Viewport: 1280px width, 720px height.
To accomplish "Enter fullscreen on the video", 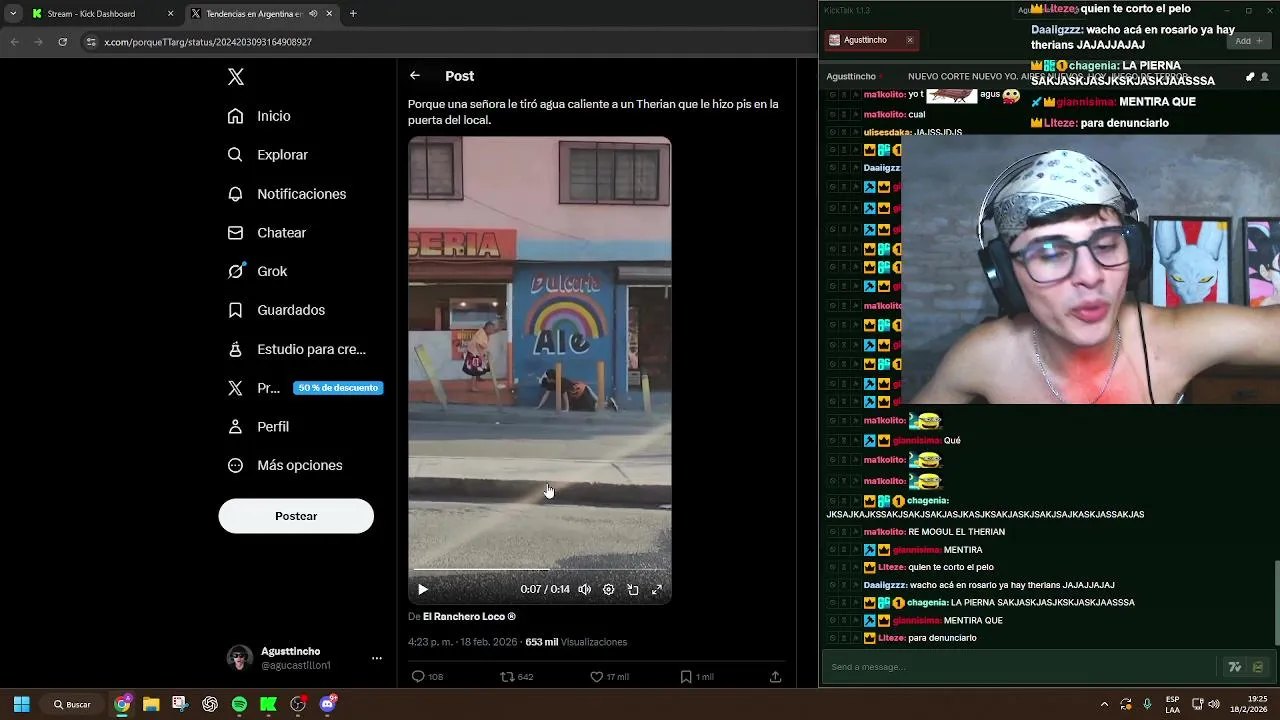I will coord(657,590).
